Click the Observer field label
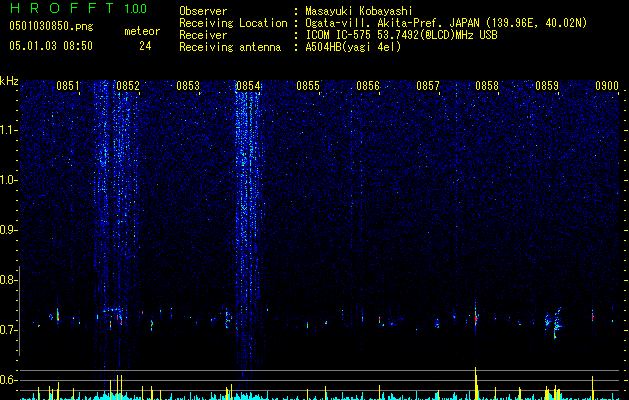Viewport: 629px width, 400px height. click(x=203, y=11)
